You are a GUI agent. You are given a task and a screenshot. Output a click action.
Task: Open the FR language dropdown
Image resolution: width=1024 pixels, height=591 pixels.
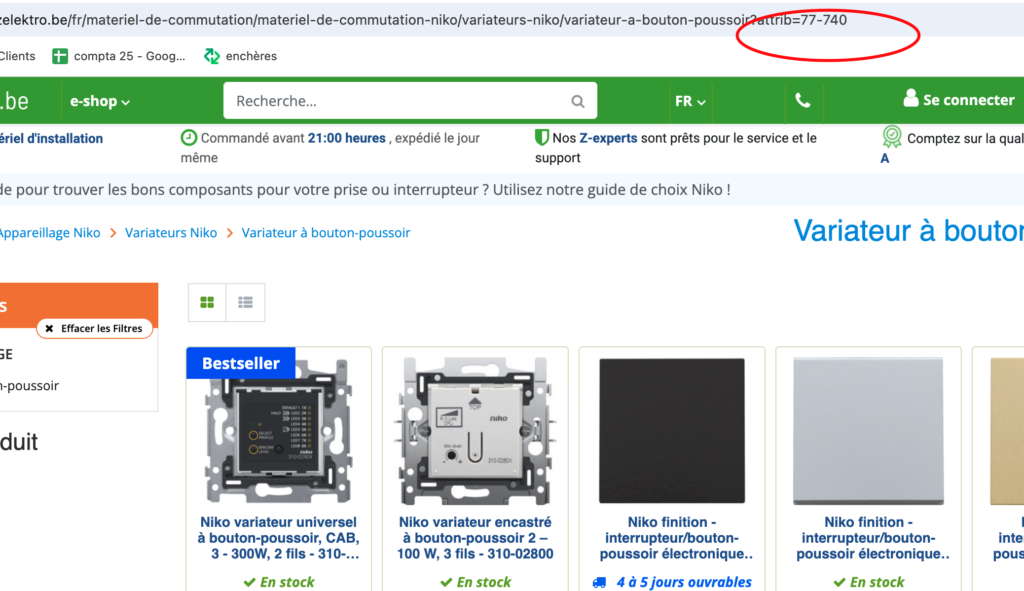tap(690, 101)
